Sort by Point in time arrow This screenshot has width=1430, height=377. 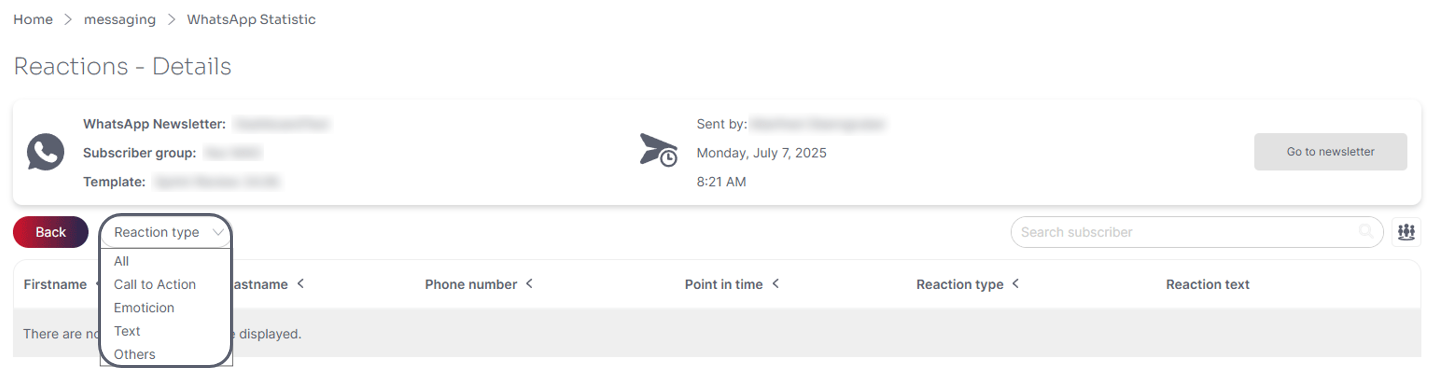(775, 284)
